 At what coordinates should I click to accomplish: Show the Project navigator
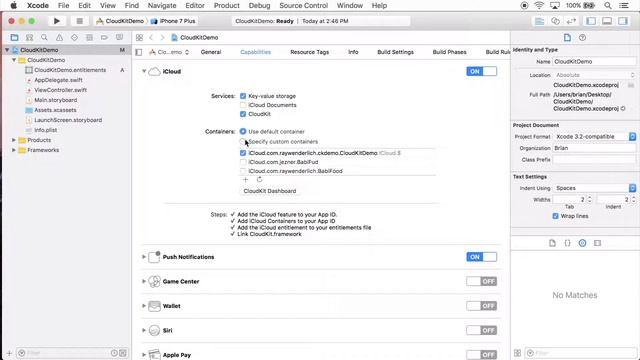[x=14, y=38]
